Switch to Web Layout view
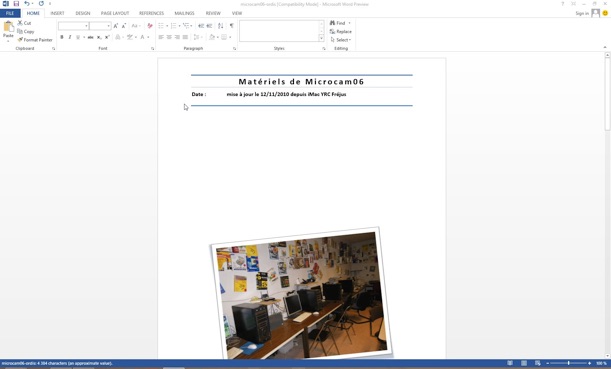 point(538,363)
